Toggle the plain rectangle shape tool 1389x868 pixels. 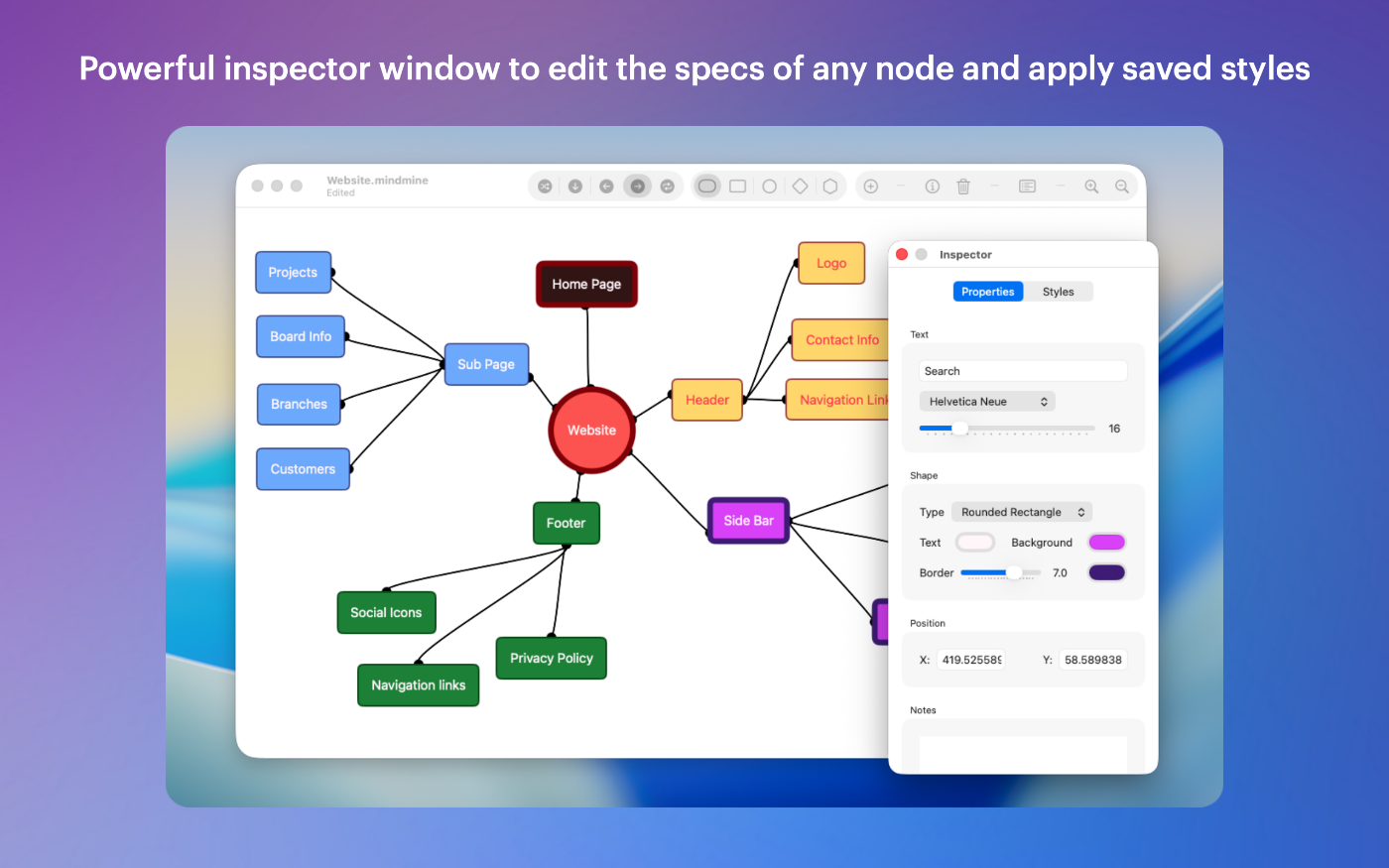click(x=738, y=186)
